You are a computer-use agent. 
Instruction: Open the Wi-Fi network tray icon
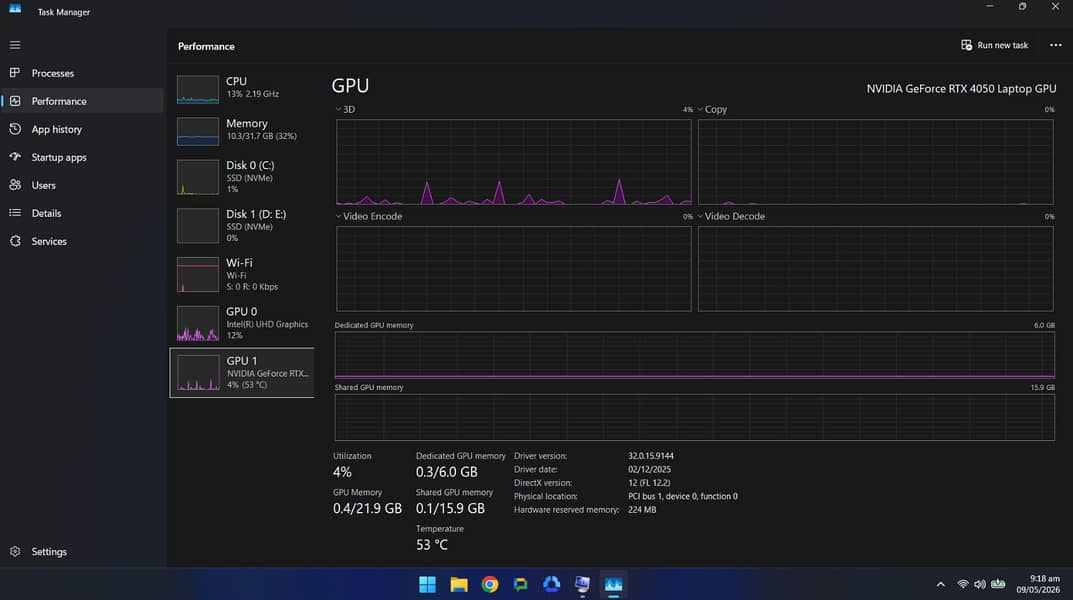pyautogui.click(x=963, y=584)
